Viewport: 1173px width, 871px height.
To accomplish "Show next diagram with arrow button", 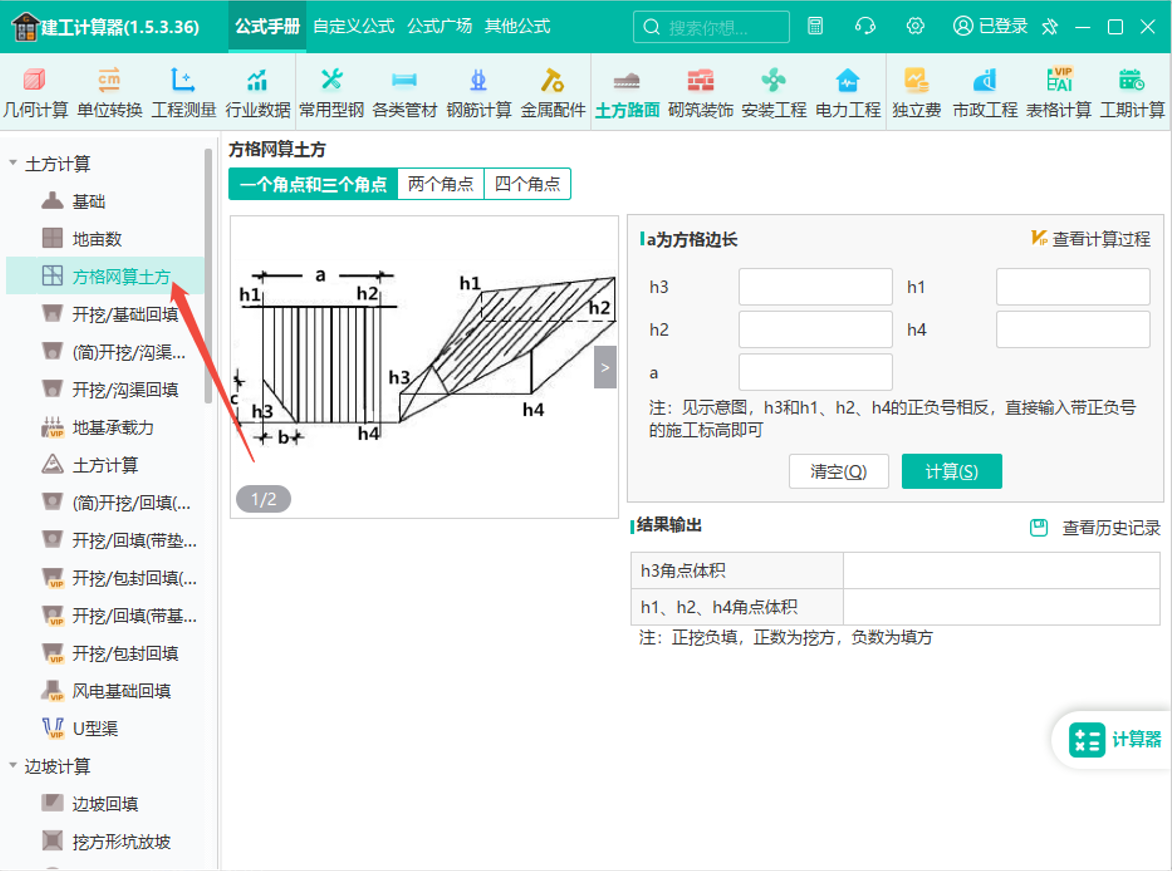I will click(604, 367).
